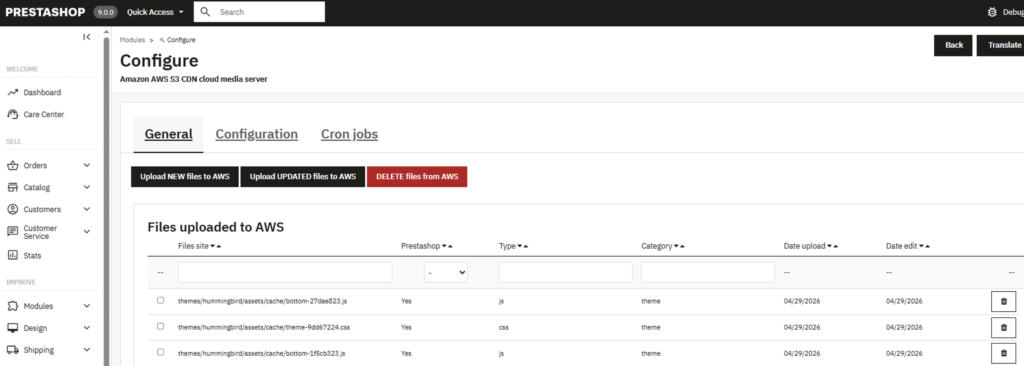Screen dimensions: 1024x366
Task: Click the Back button
Action: point(954,45)
